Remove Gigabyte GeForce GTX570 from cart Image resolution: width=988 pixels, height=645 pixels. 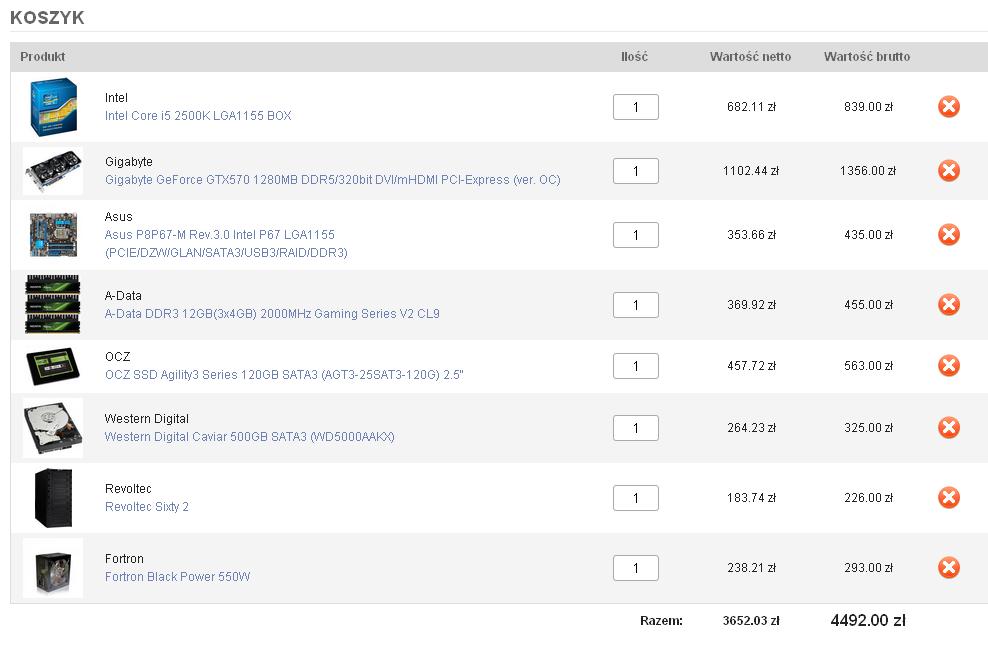948,171
